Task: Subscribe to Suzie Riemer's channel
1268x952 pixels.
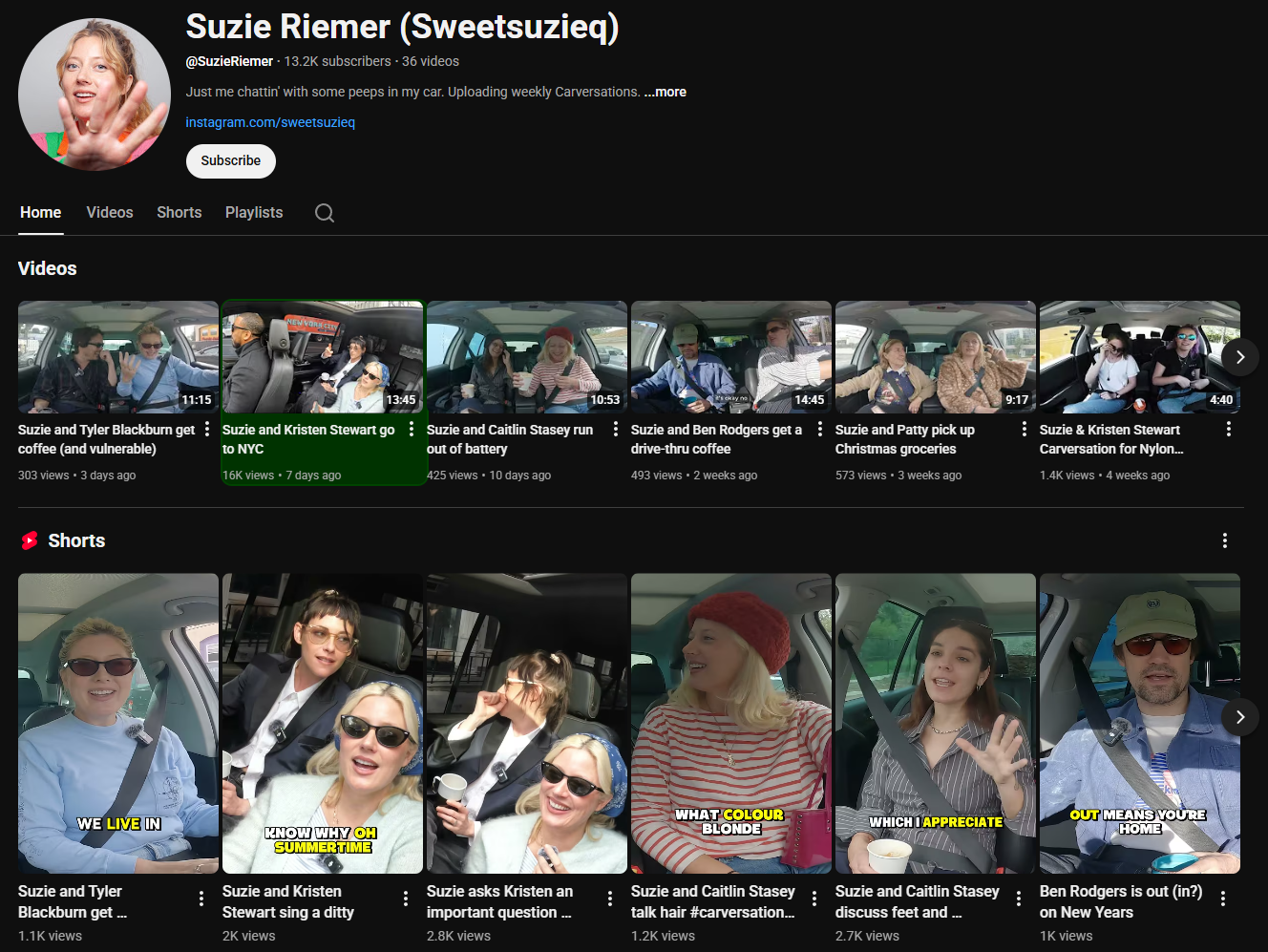Action: 231,161
